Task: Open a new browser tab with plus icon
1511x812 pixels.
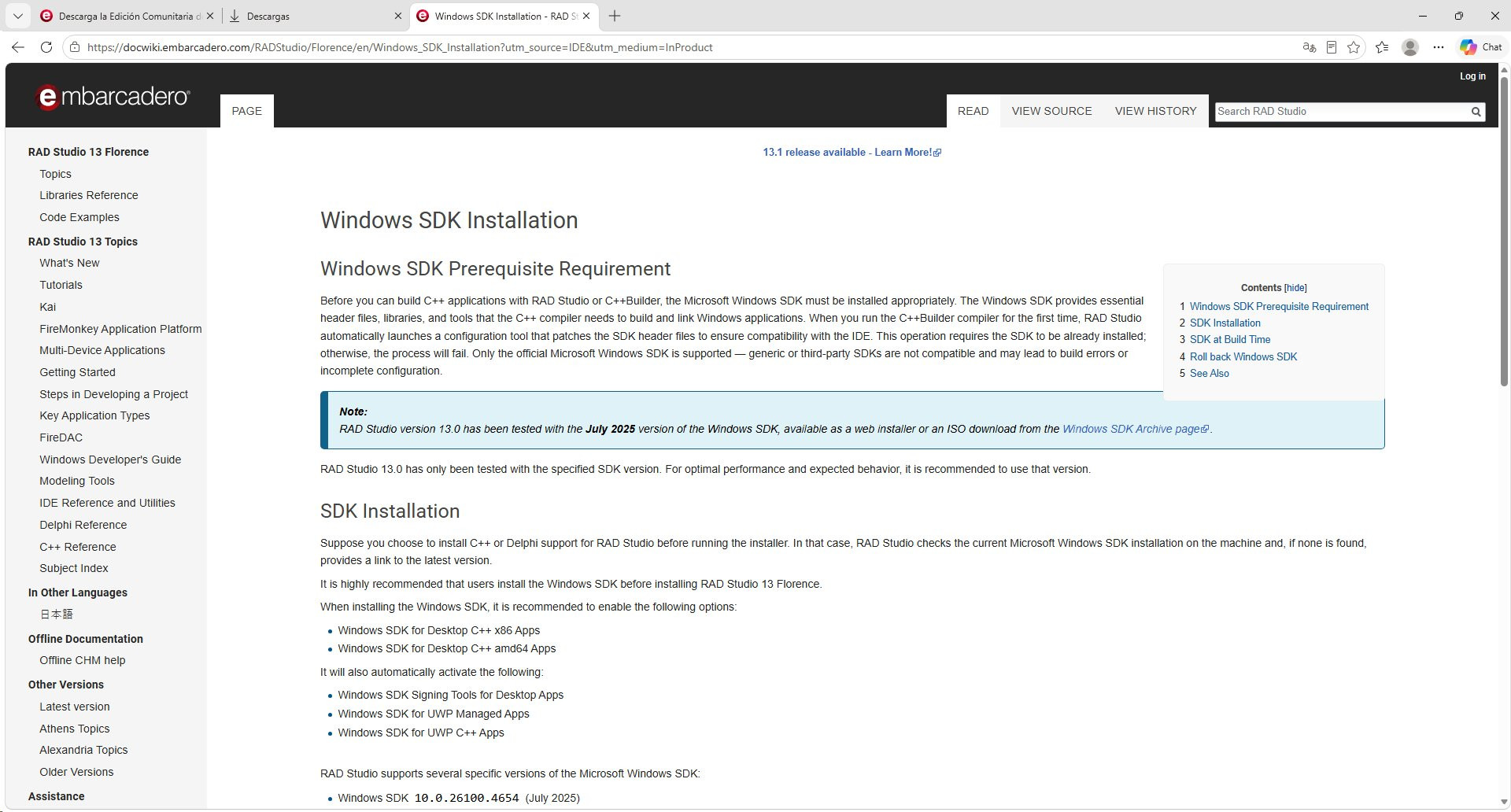Action: click(615, 16)
